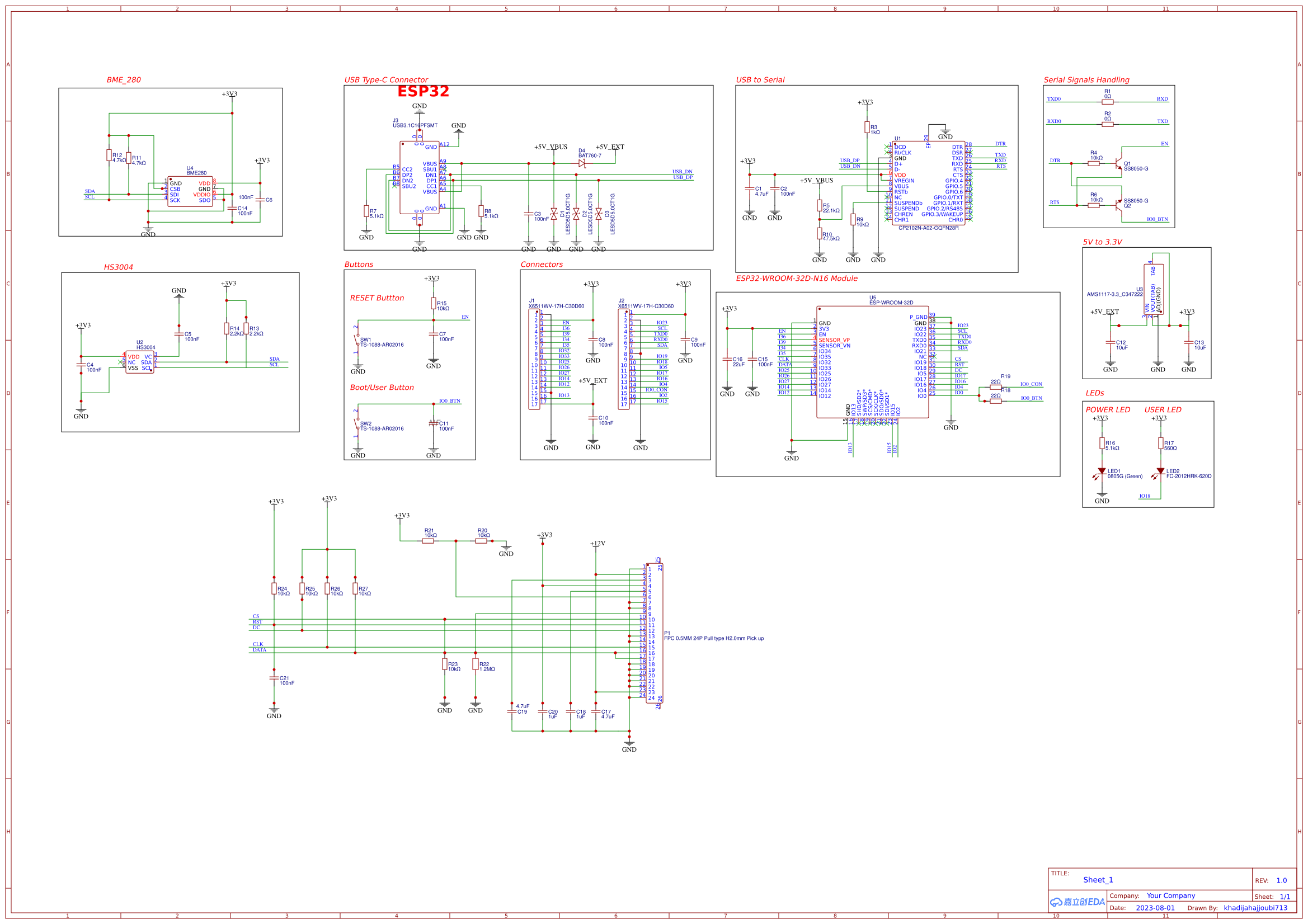This screenshot has width=1308, height=924.
Task: Select the ESP-WROOM-32D module U5
Action: (x=872, y=362)
